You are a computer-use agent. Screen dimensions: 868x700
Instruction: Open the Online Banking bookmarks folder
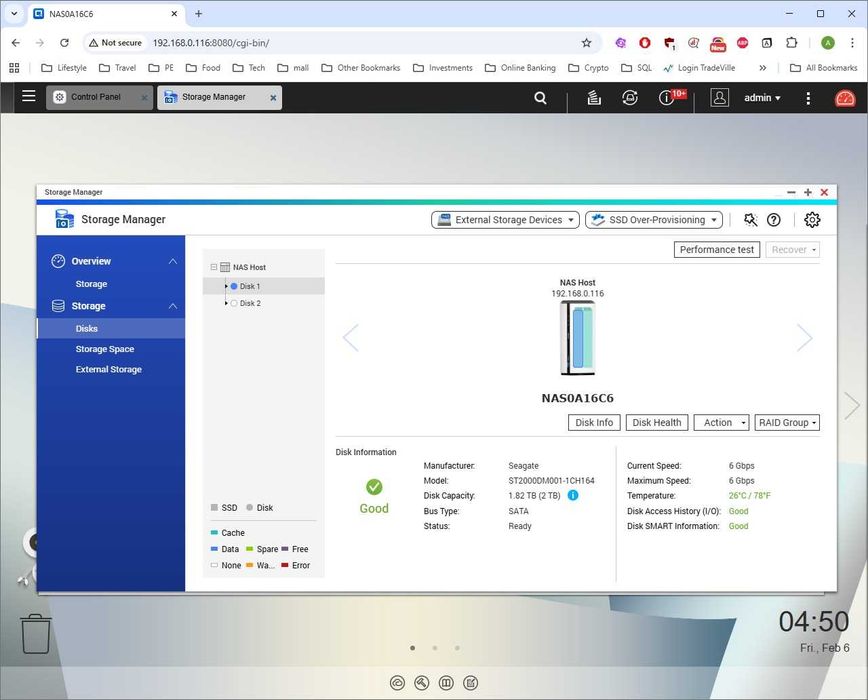[x=520, y=68]
